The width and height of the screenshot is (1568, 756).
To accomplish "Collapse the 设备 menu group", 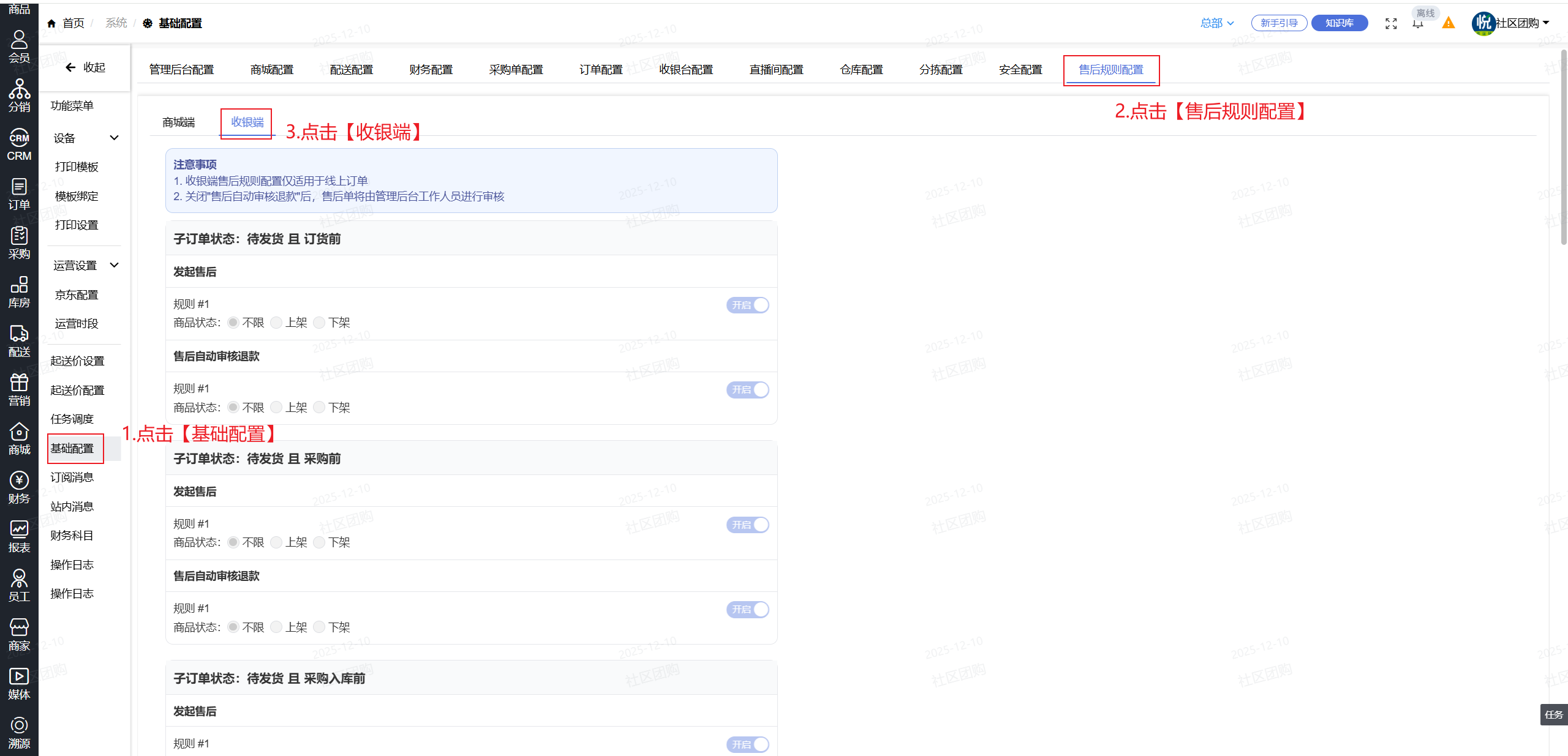I will (x=114, y=138).
